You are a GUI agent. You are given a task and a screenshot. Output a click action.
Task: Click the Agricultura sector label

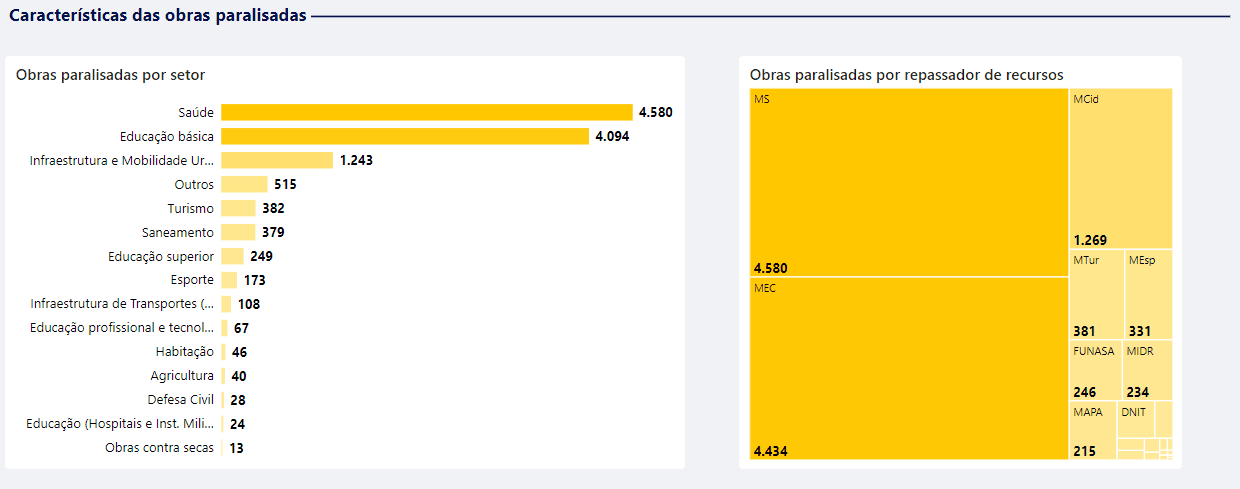[182, 376]
